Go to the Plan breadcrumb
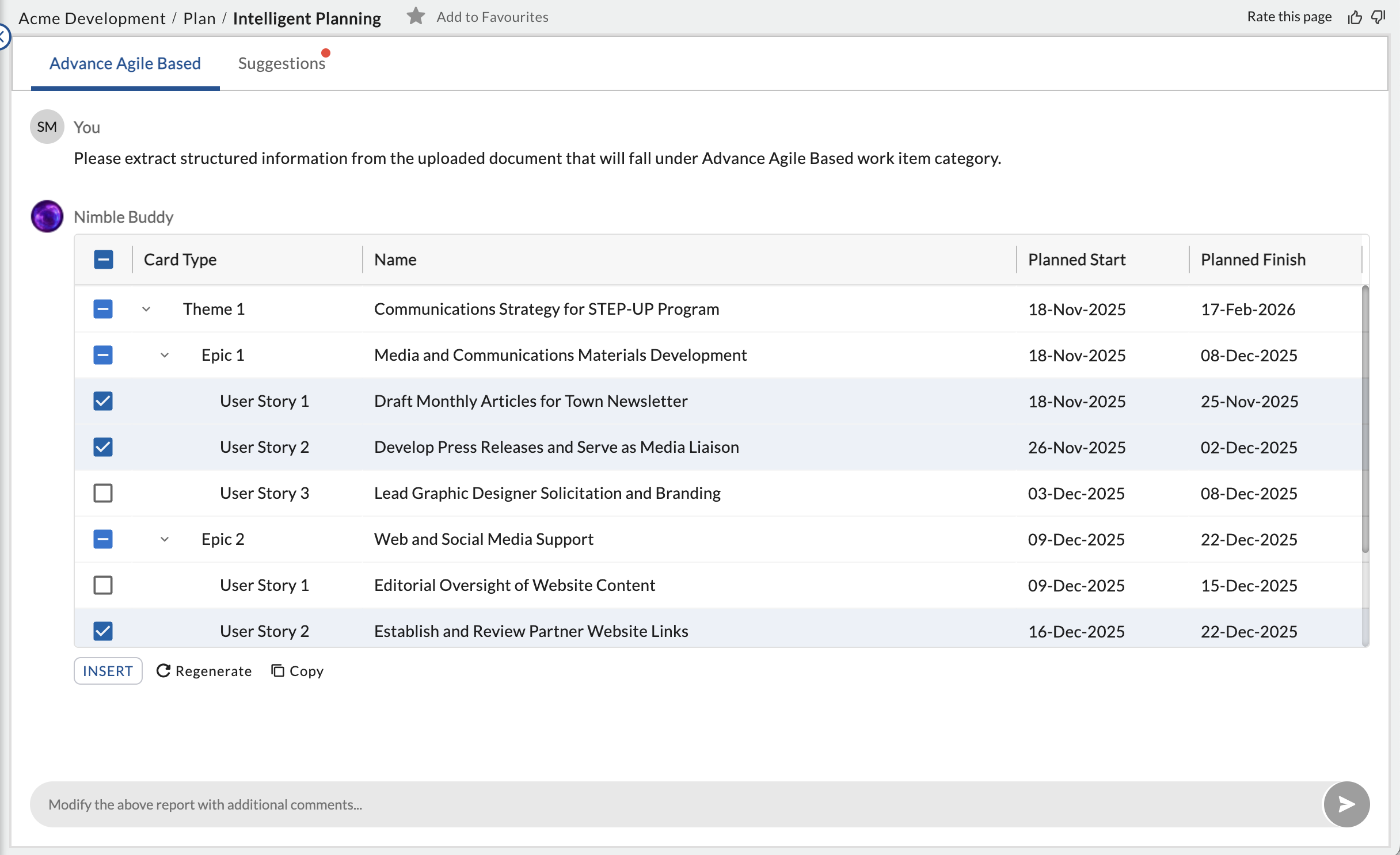This screenshot has height=855, width=1400. [199, 18]
